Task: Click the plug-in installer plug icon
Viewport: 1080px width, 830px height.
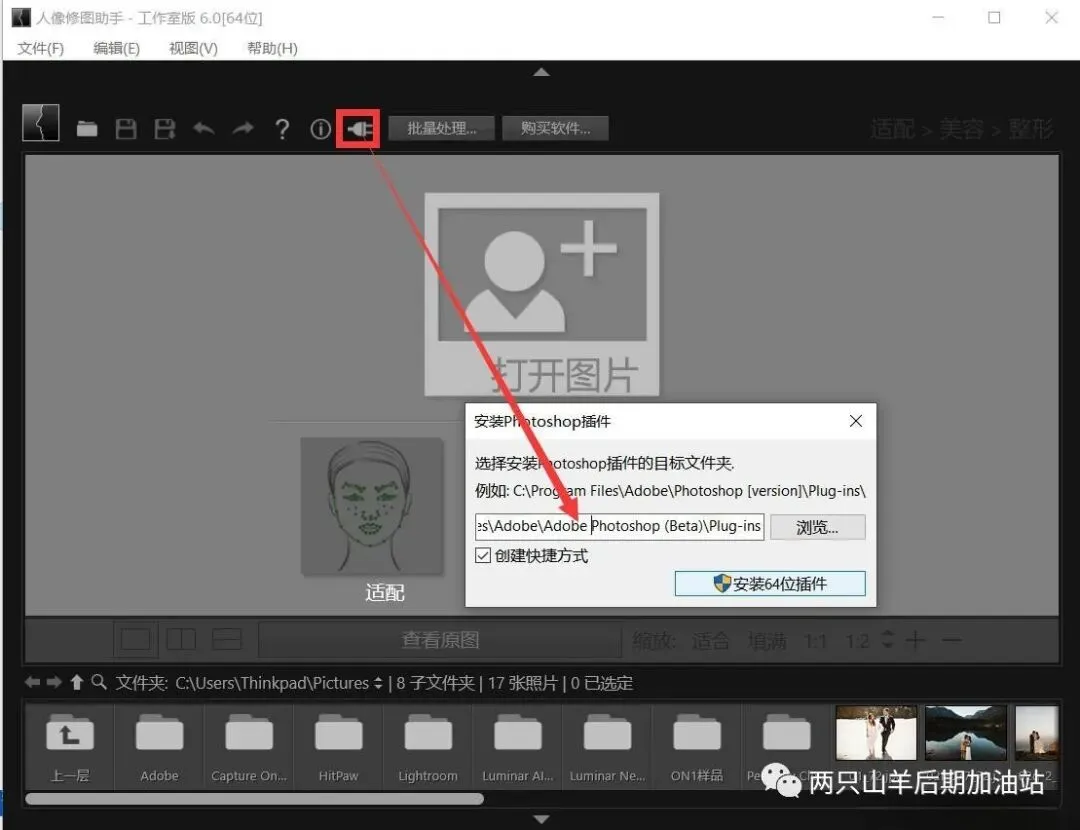Action: 359,129
